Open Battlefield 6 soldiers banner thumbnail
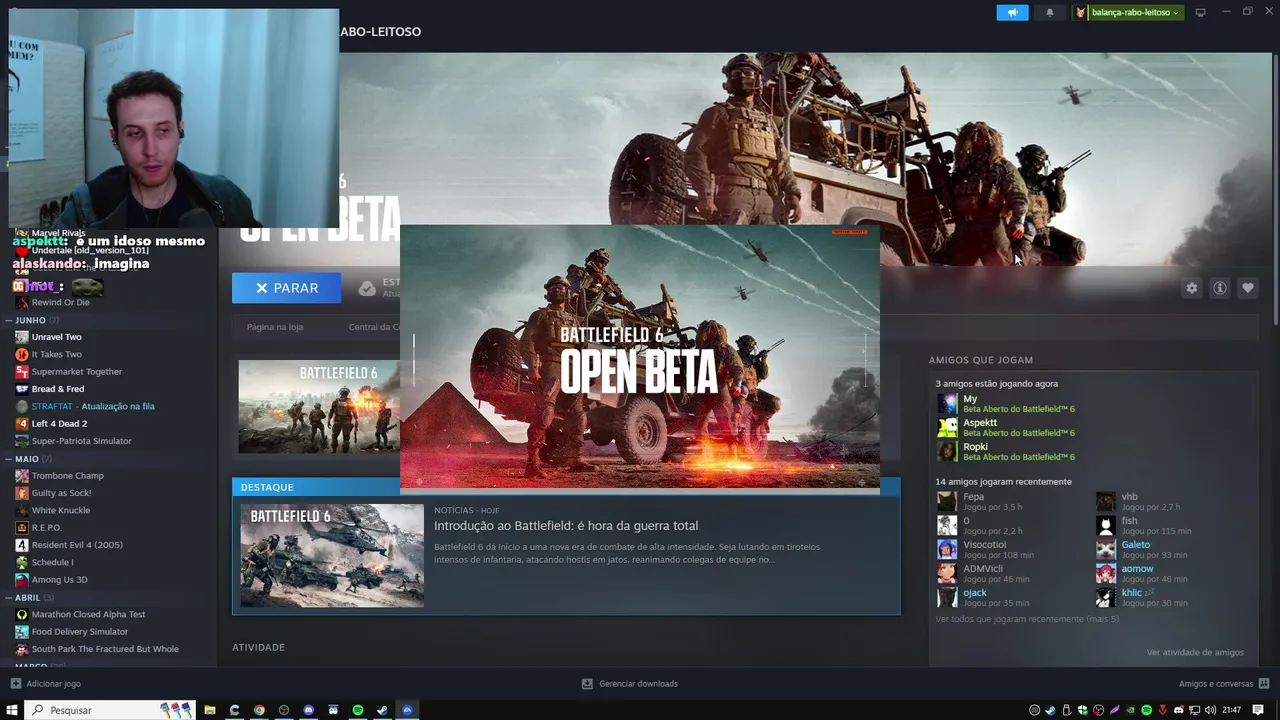Screen dimensions: 1280x720 point(319,407)
